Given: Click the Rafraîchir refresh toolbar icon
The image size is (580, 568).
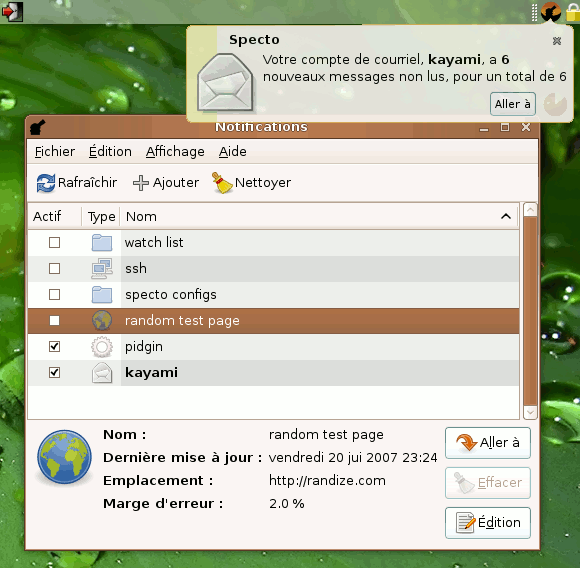Looking at the screenshot, I should coord(46,183).
